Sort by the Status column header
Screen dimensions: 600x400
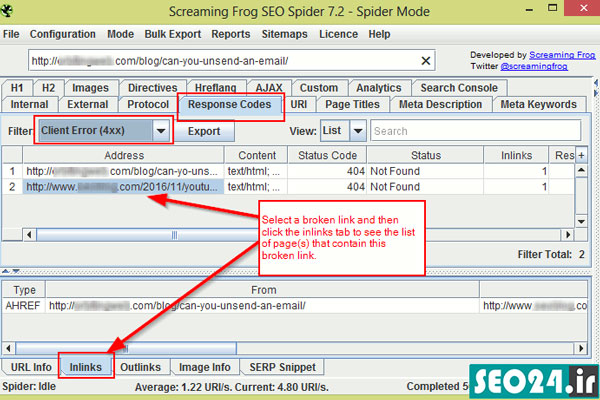[426, 155]
